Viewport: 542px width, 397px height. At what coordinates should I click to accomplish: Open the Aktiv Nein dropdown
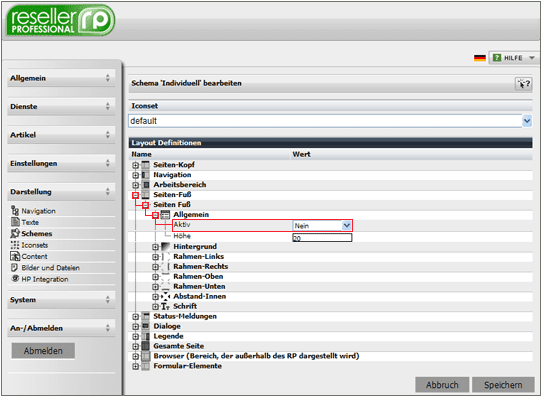point(346,226)
